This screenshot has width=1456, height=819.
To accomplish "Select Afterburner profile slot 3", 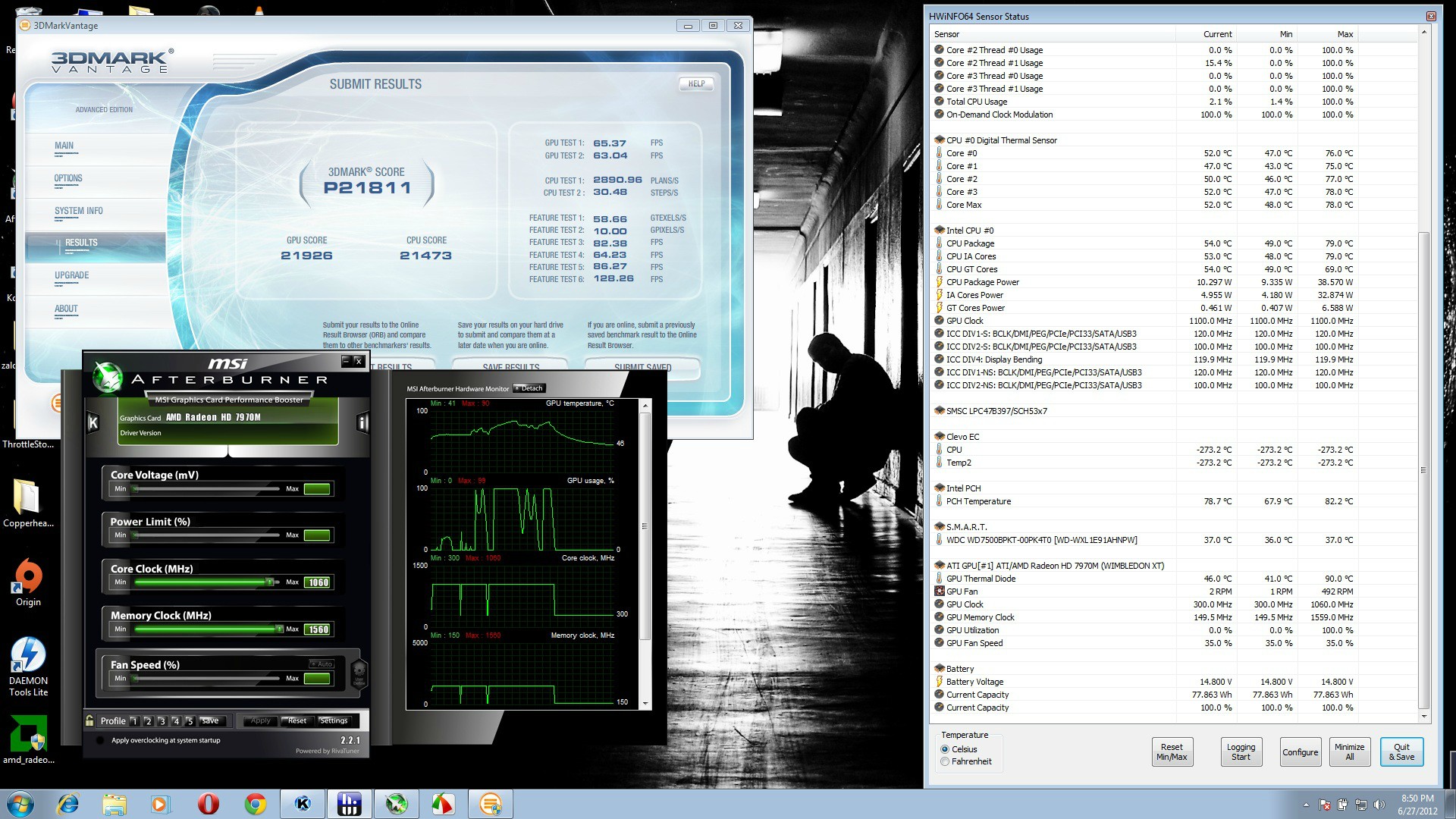I will [162, 721].
